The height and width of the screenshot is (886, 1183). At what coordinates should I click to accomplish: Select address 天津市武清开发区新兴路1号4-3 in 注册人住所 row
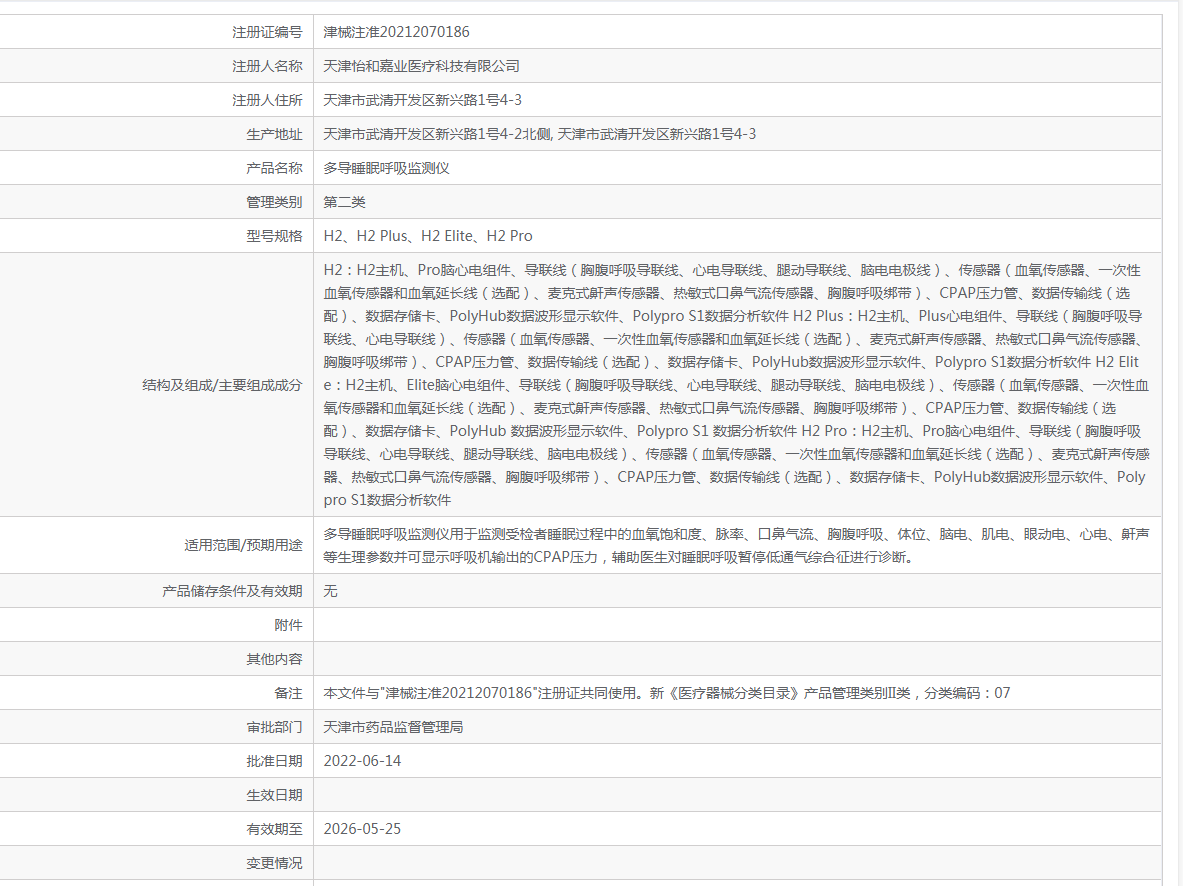[x=422, y=100]
